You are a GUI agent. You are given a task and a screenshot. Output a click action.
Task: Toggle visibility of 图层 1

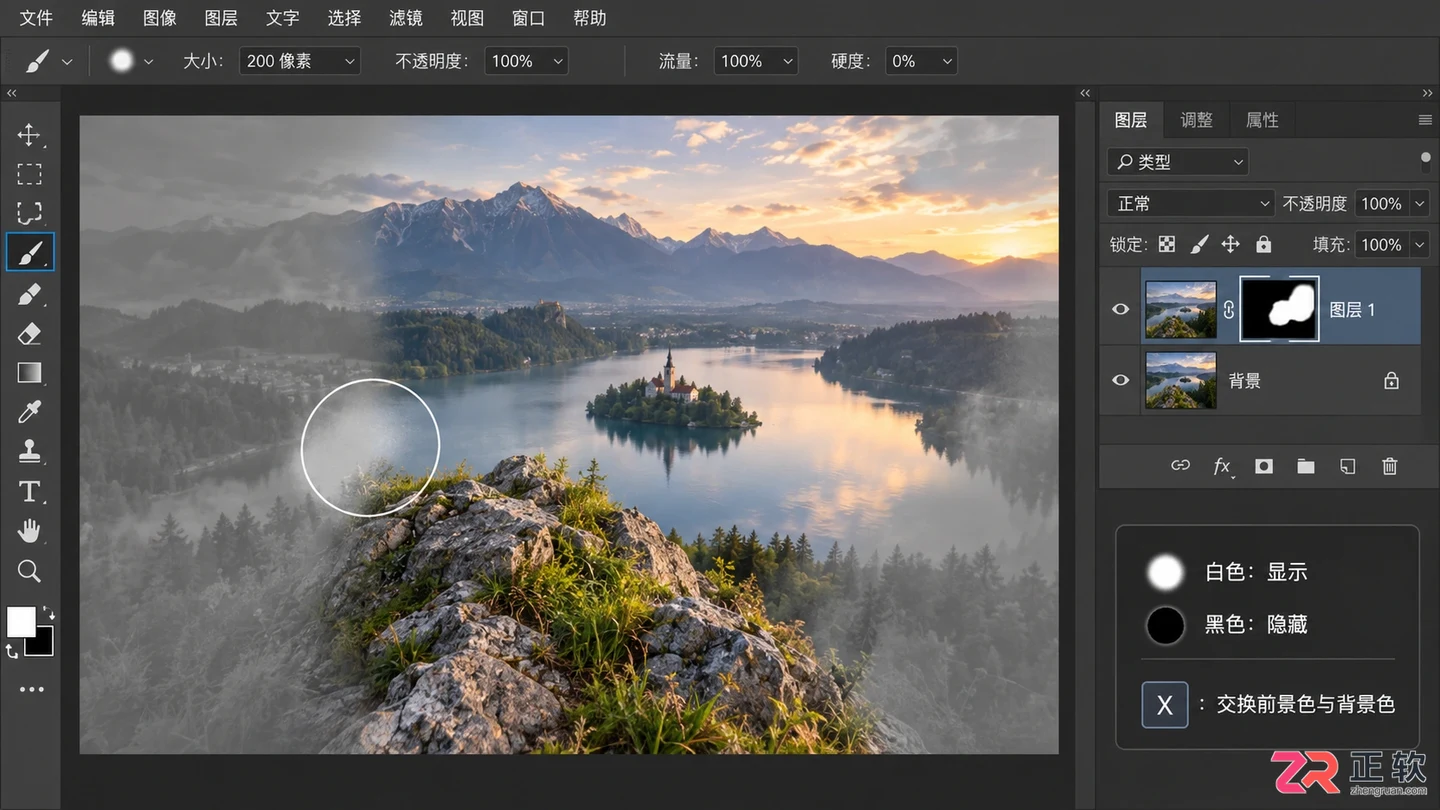pyautogui.click(x=1120, y=309)
